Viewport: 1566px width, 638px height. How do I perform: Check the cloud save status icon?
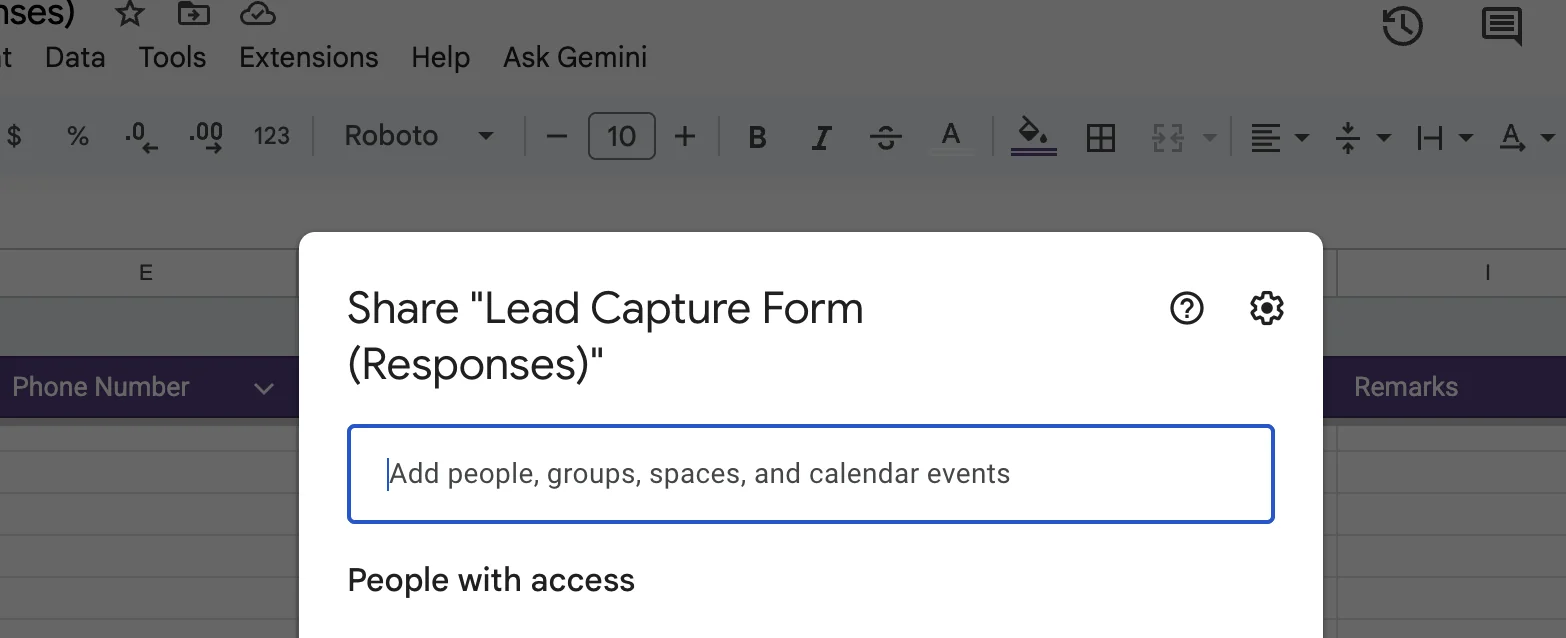257,14
